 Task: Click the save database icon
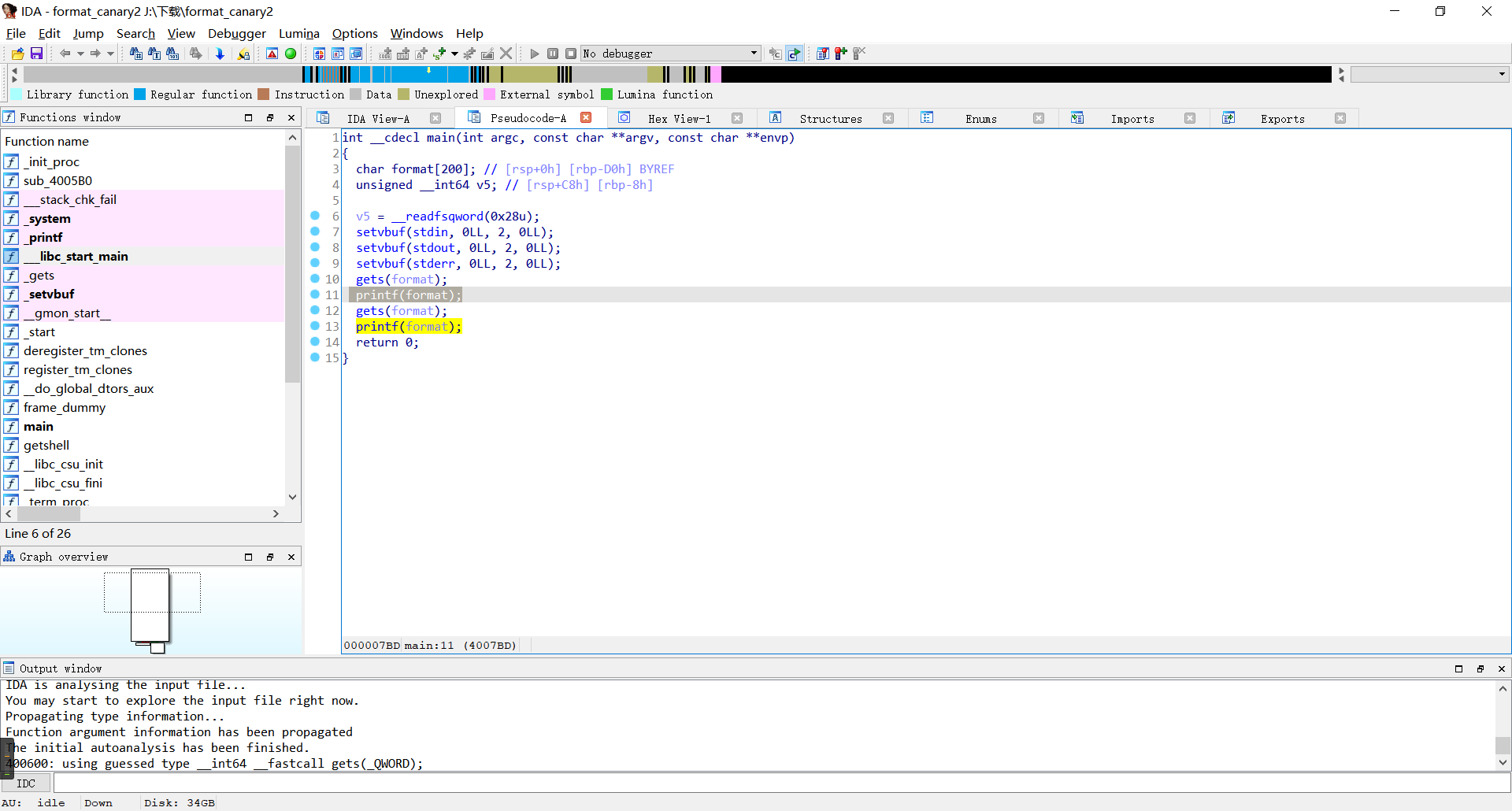pos(36,54)
